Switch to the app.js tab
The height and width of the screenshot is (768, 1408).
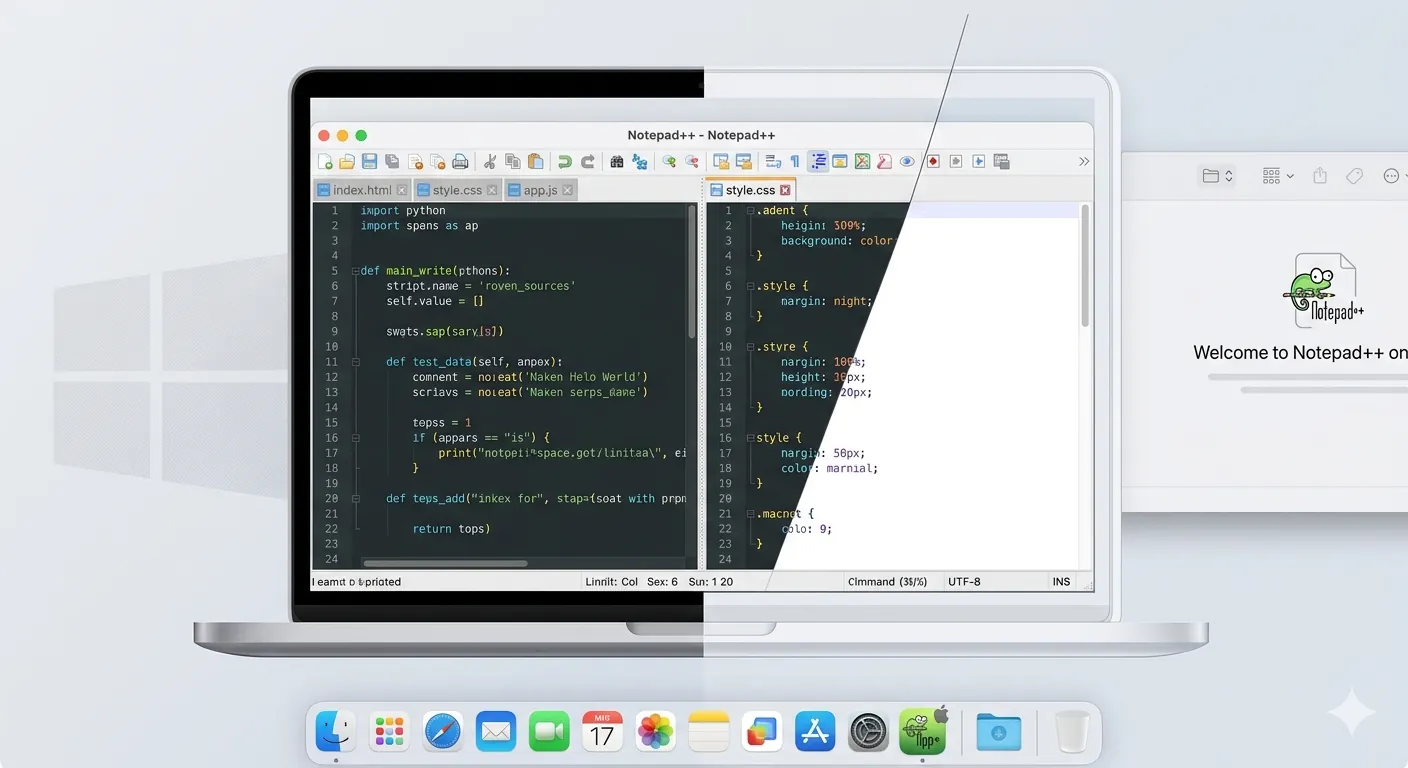click(540, 190)
